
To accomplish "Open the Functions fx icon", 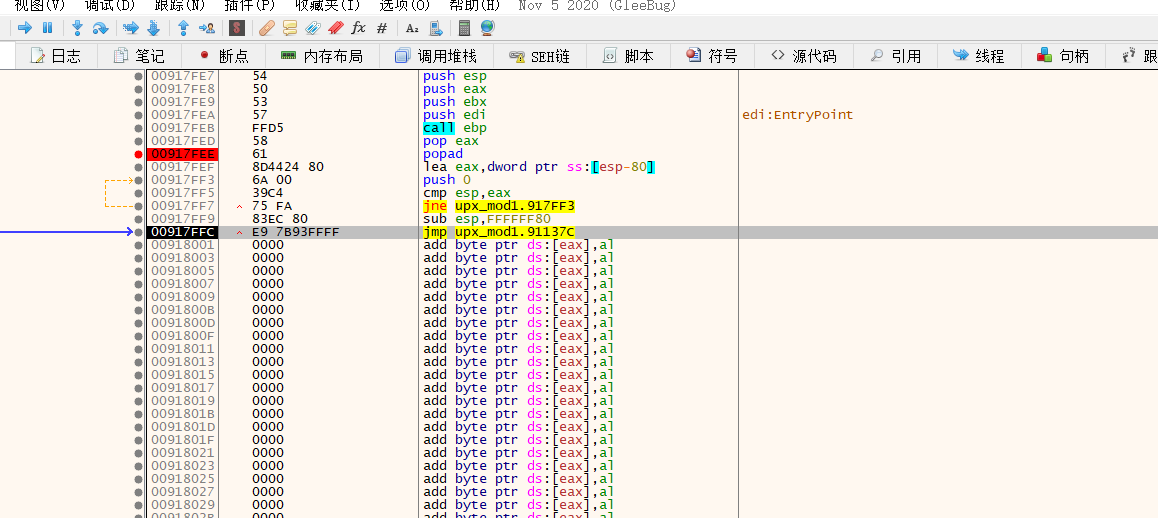I will coord(358,28).
